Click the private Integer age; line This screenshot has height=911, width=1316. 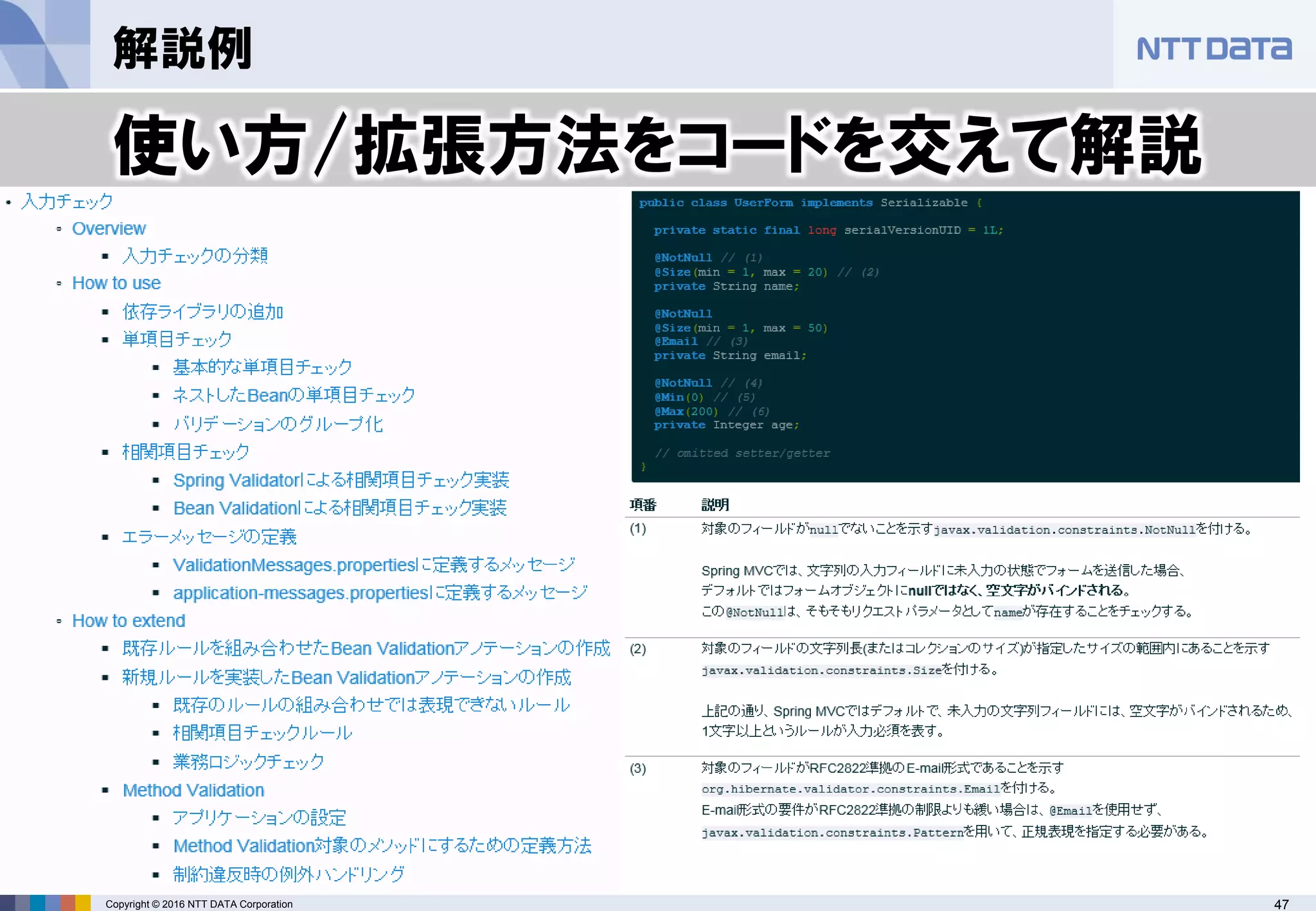click(726, 425)
